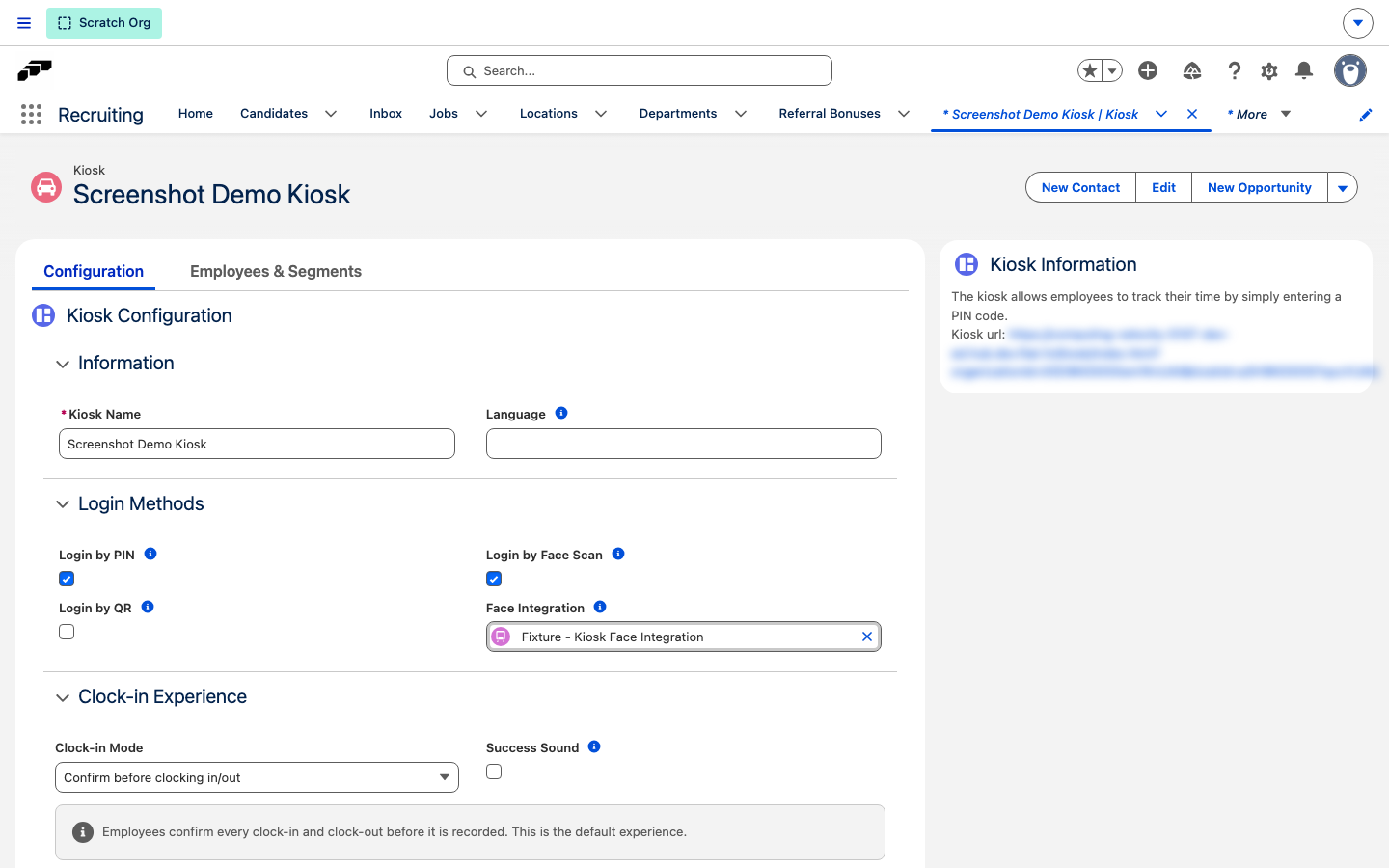Click the hamburger menu icon at top left
1389x868 pixels.
pyautogui.click(x=24, y=23)
